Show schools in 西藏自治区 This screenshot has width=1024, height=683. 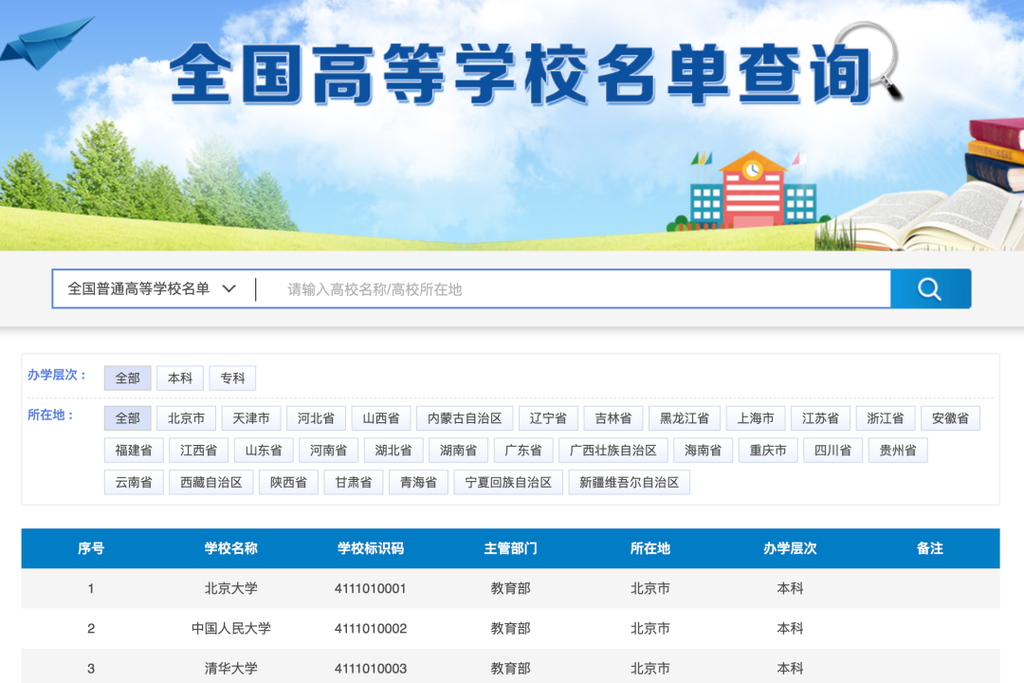pyautogui.click(x=211, y=482)
